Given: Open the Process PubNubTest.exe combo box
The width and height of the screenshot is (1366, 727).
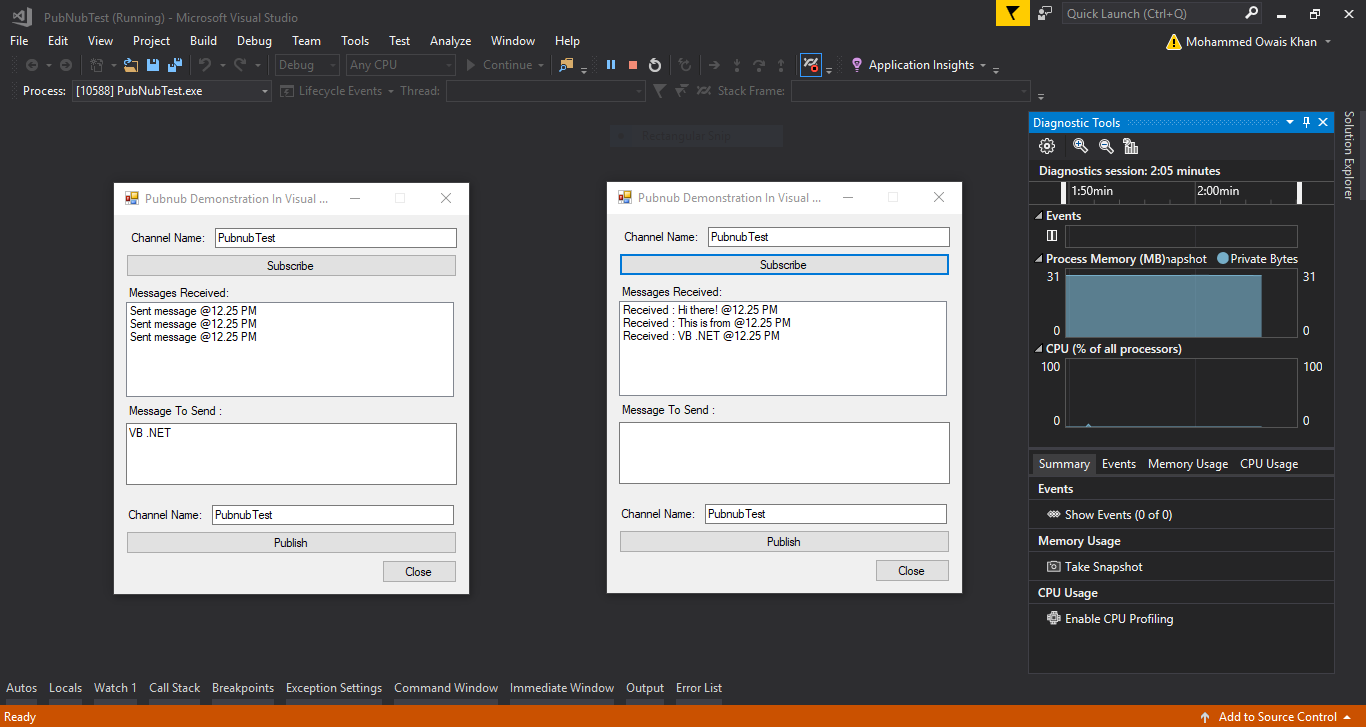Looking at the screenshot, I should coord(172,91).
